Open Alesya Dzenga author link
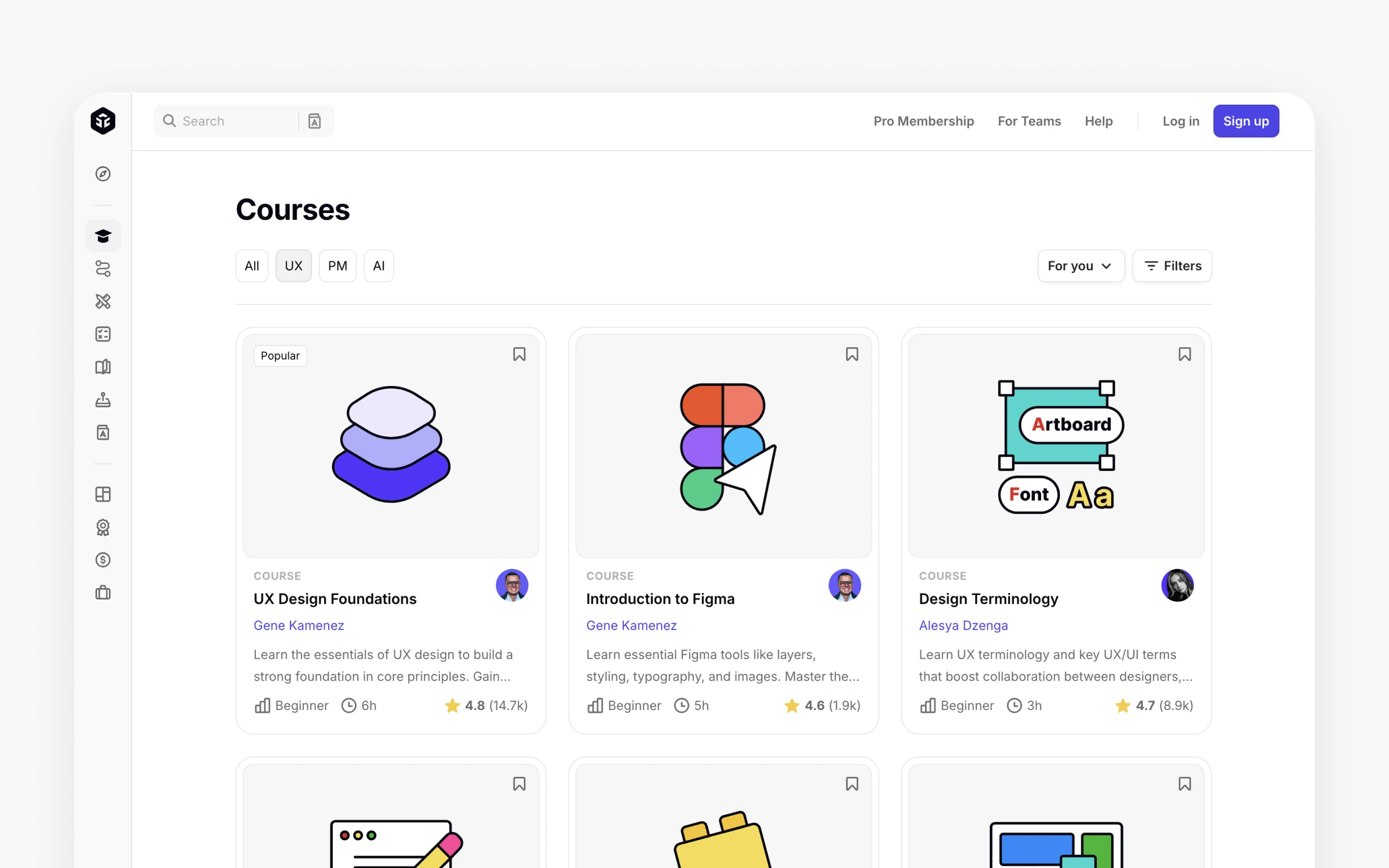1389x868 pixels. (963, 626)
